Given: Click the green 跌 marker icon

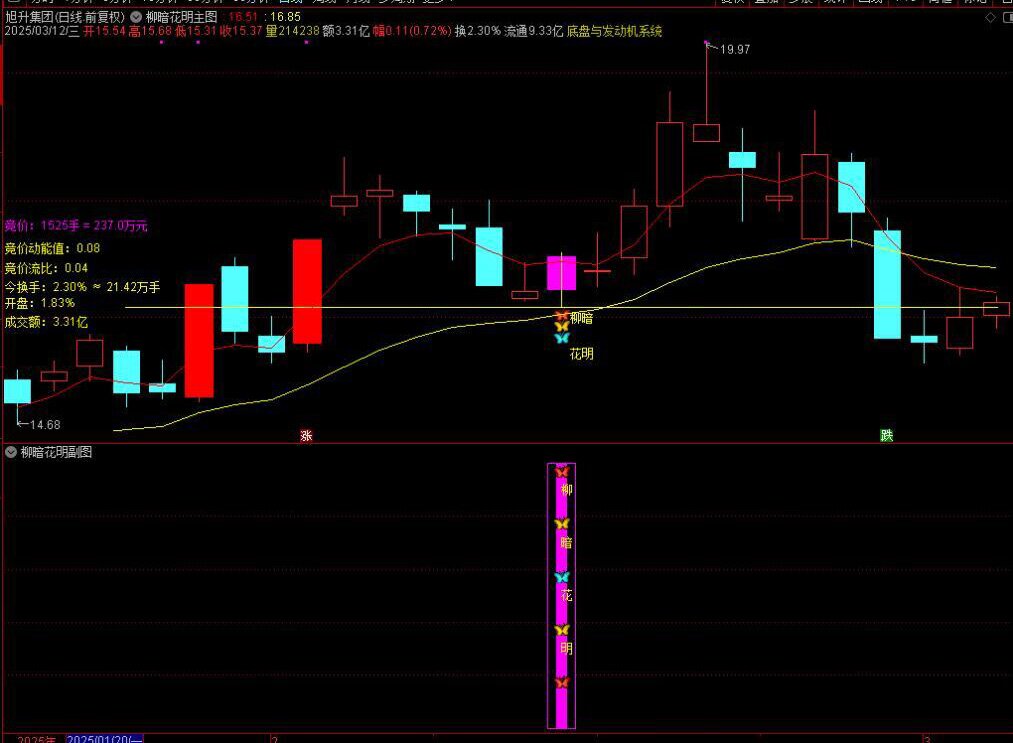Looking at the screenshot, I should [x=886, y=435].
